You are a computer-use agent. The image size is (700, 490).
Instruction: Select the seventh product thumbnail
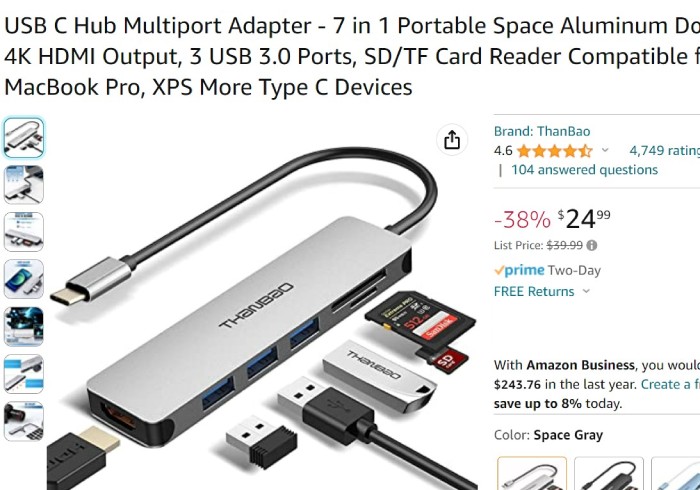(24, 421)
